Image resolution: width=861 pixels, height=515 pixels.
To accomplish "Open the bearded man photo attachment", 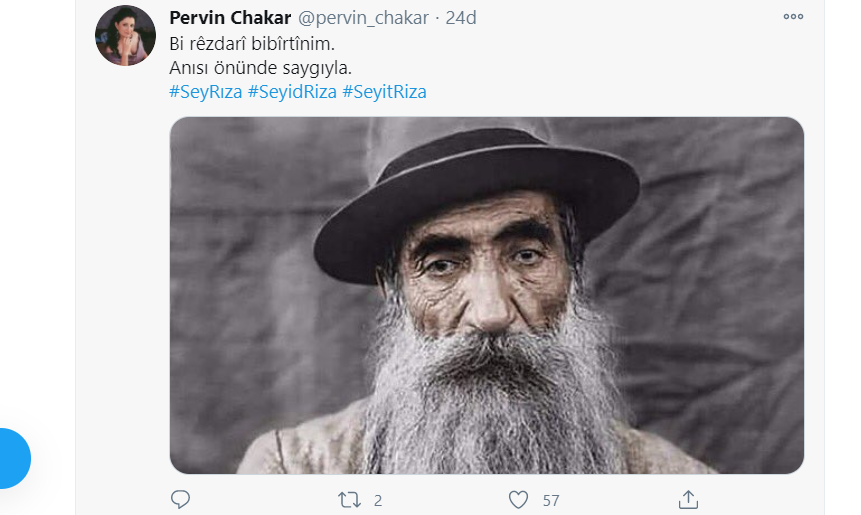I will [487, 295].
